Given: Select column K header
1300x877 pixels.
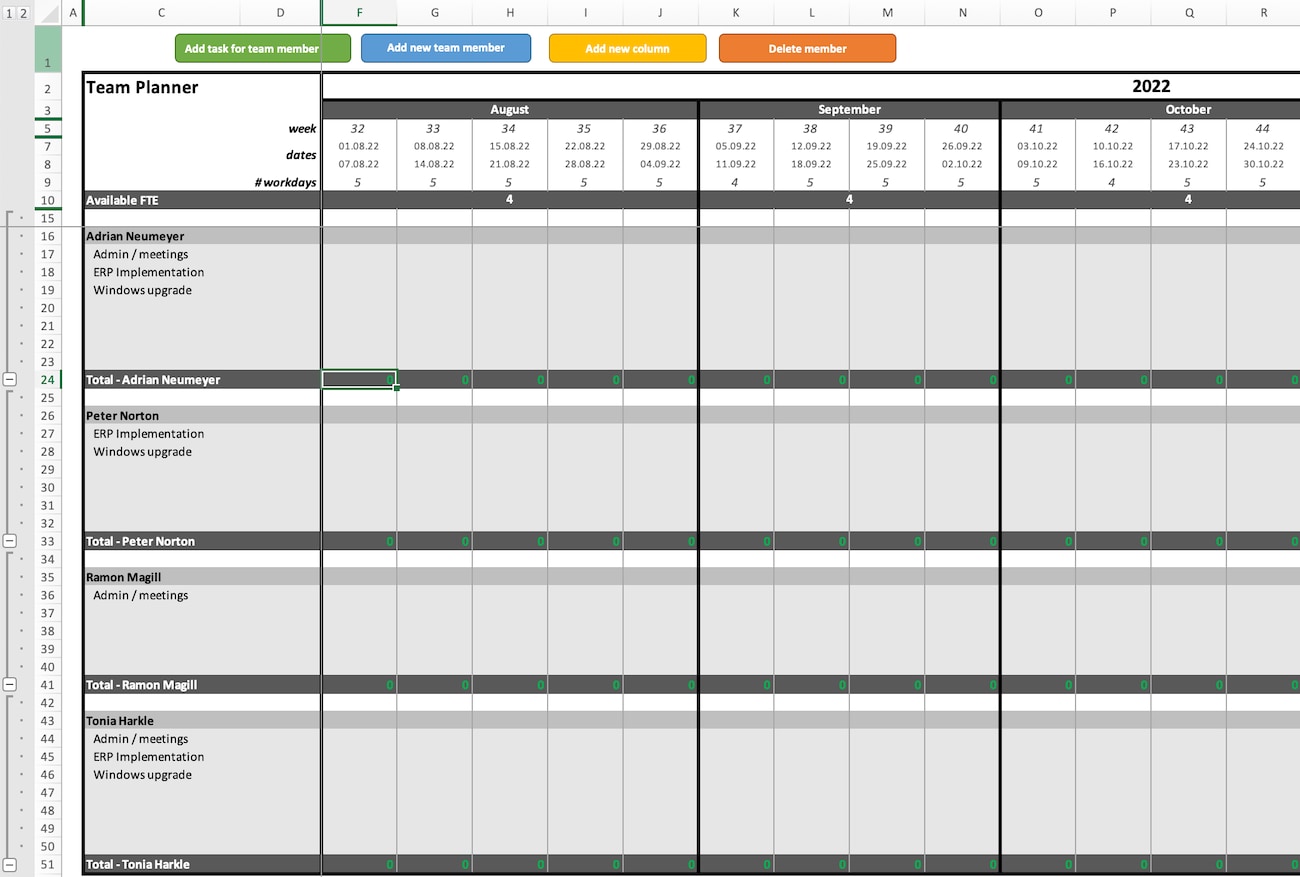Looking at the screenshot, I should (736, 13).
